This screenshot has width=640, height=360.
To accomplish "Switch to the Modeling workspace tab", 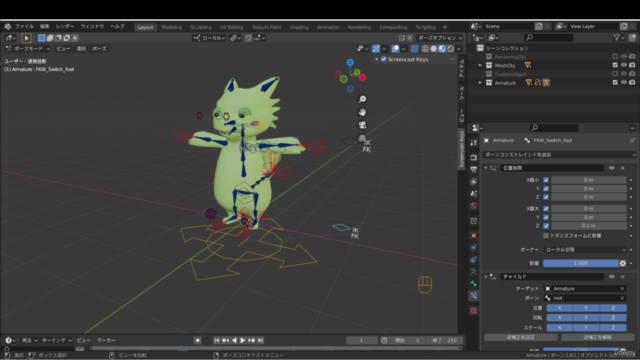I will (x=171, y=27).
